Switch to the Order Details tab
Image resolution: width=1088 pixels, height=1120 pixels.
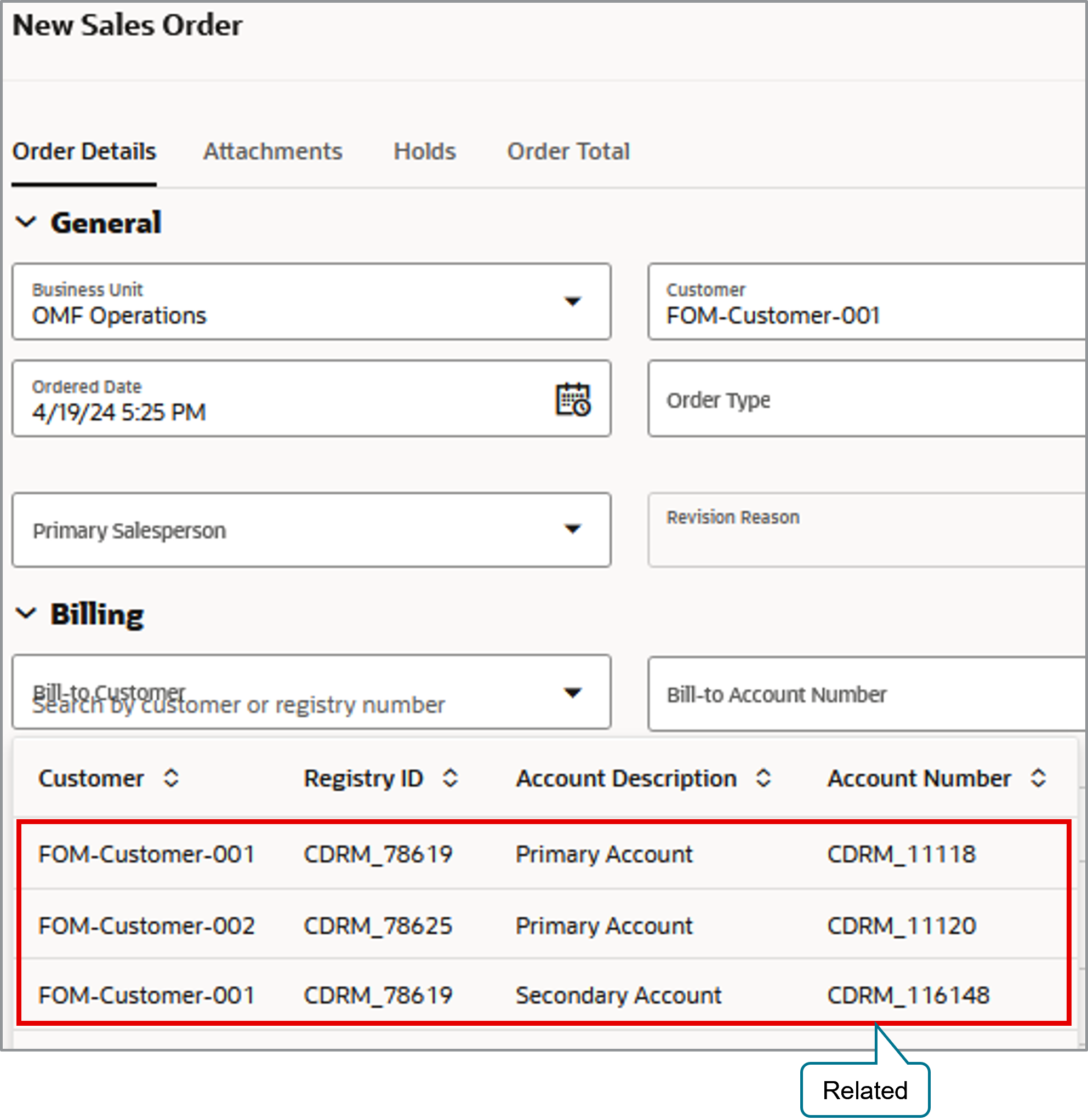(x=84, y=152)
